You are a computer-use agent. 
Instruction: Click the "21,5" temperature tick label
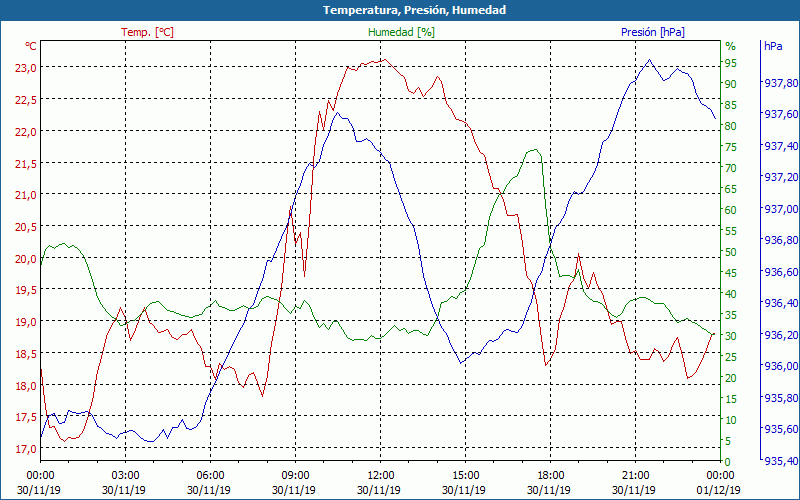click(x=26, y=163)
